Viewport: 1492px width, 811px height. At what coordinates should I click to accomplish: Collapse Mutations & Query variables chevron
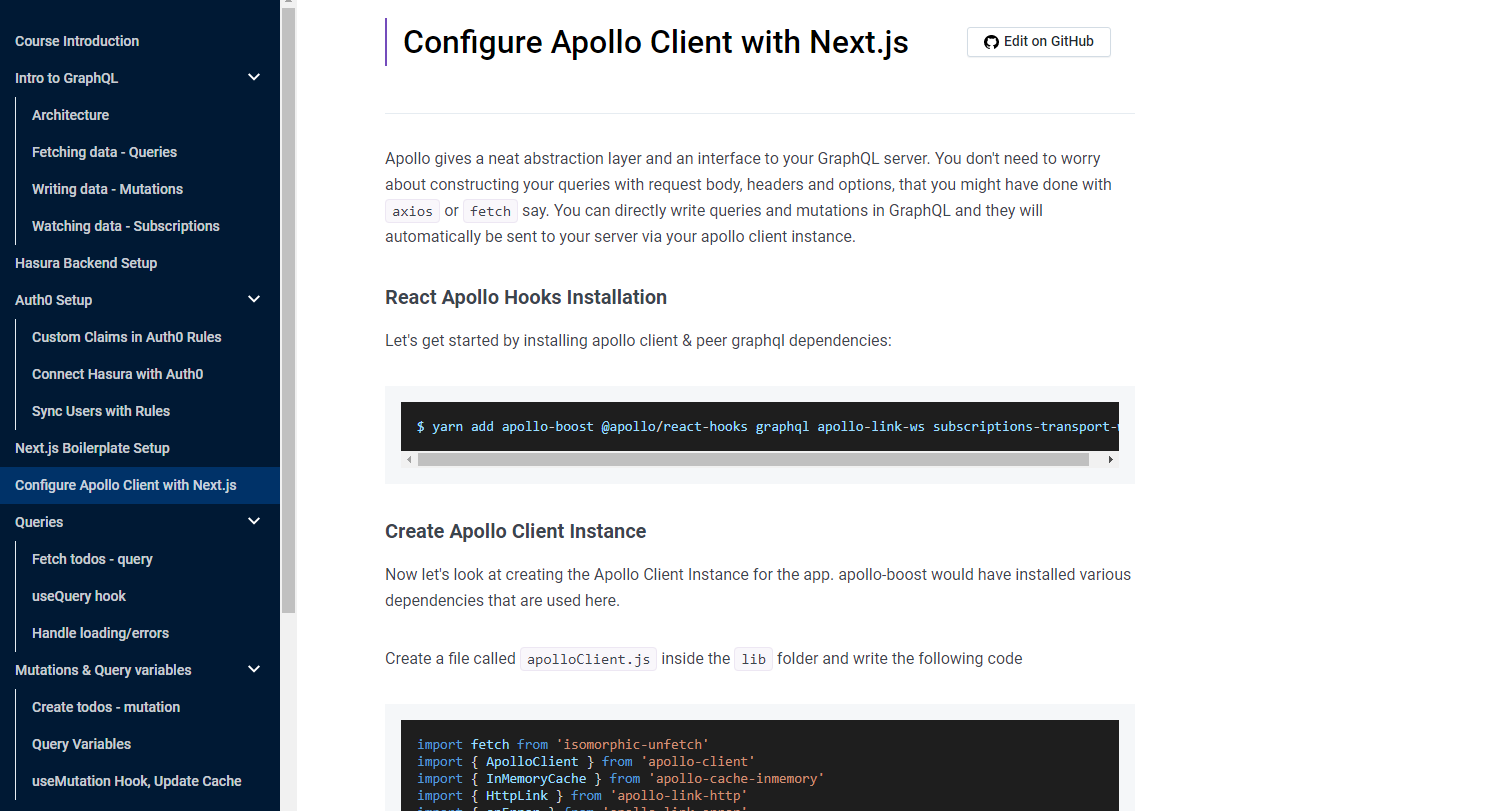coord(254,670)
